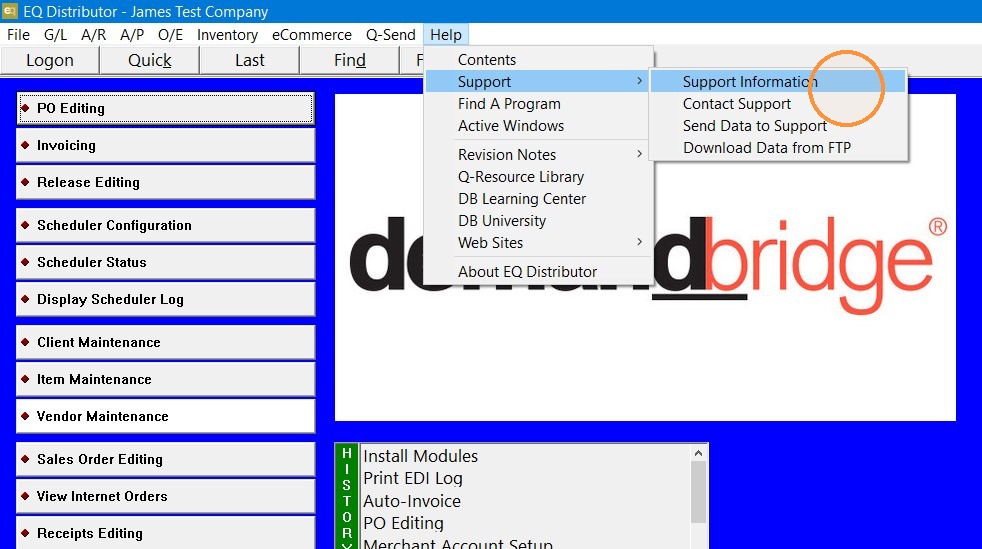Open the G/L menu
This screenshot has height=549, width=982.
55,35
